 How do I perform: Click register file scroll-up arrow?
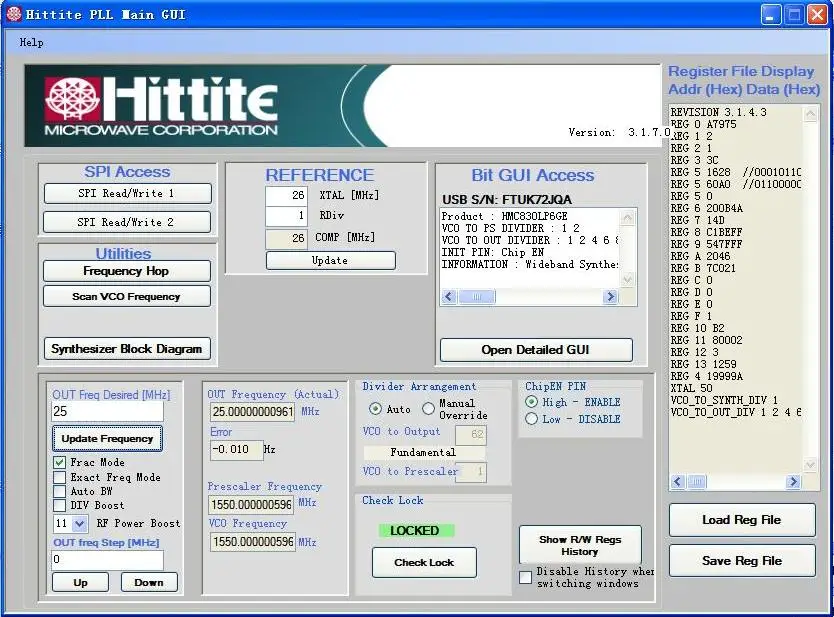(810, 114)
